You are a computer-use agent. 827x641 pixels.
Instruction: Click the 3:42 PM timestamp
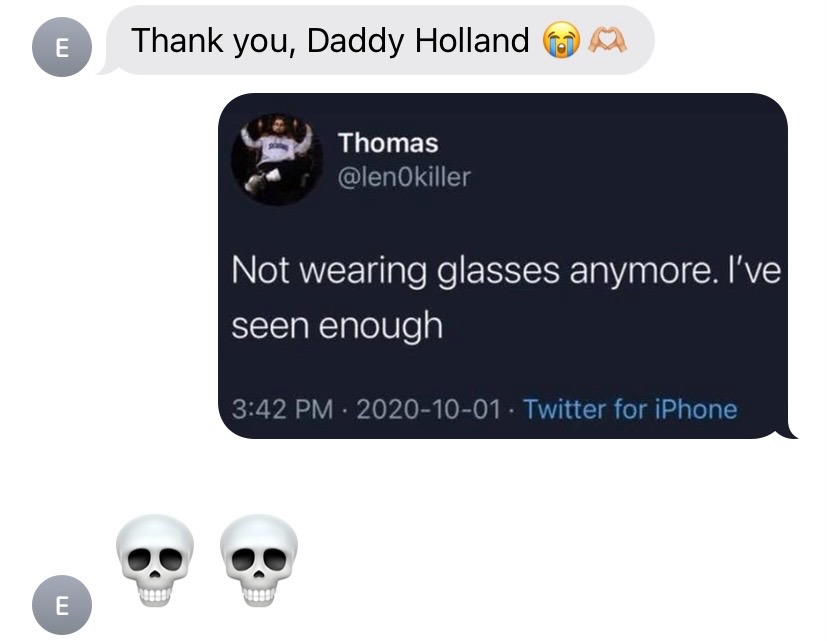[x=282, y=409]
